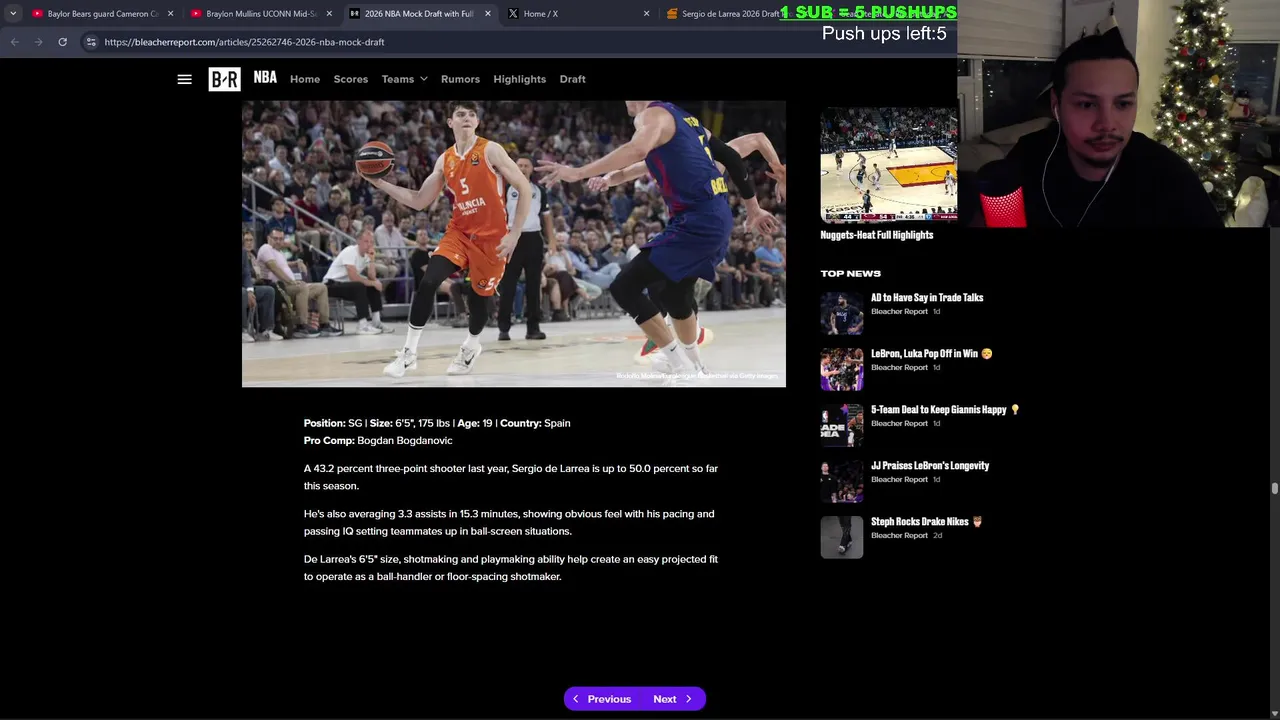Viewport: 1280px width, 720px height.
Task: Open JJ Praises LeBron's Longevity article
Action: [930, 465]
